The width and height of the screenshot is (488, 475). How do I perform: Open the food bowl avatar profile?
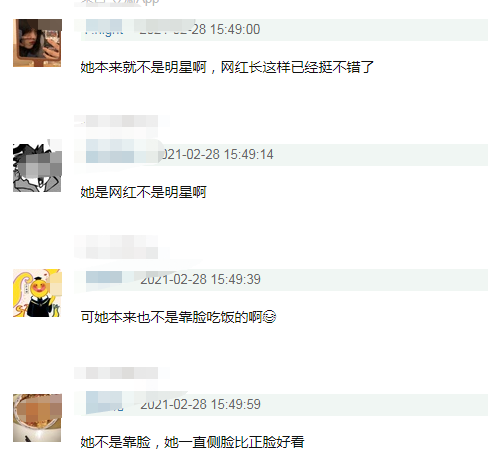click(37, 418)
